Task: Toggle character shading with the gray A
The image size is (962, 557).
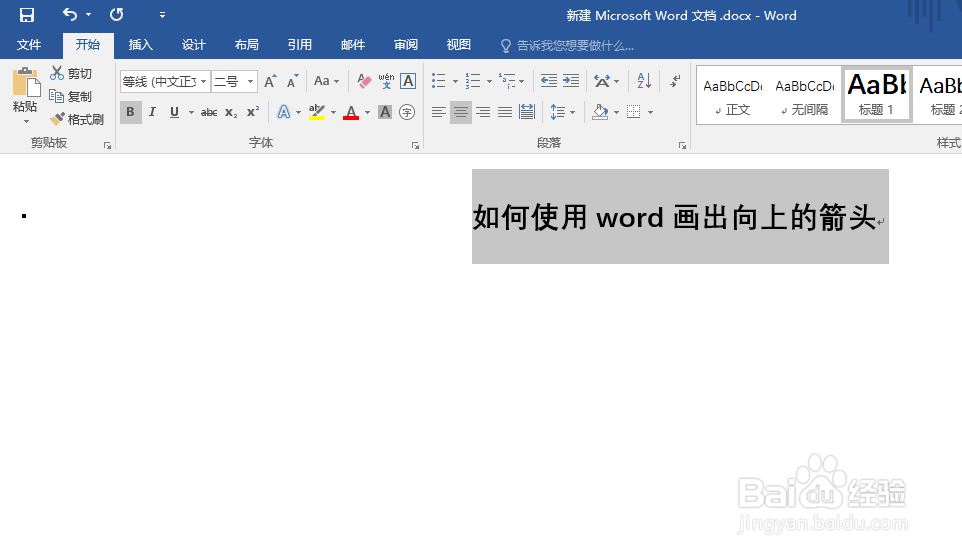Action: [x=385, y=112]
